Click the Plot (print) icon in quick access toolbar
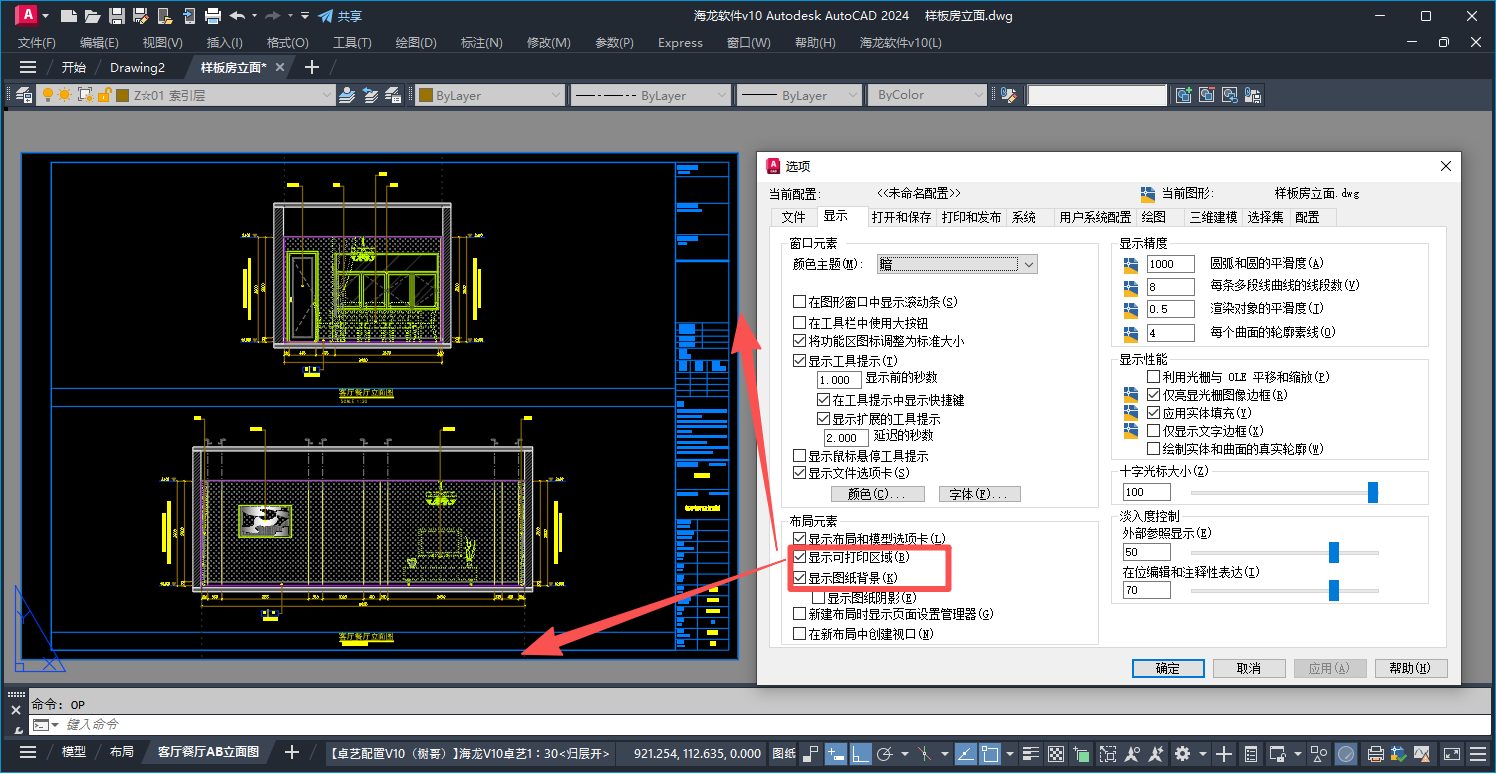 coord(212,16)
